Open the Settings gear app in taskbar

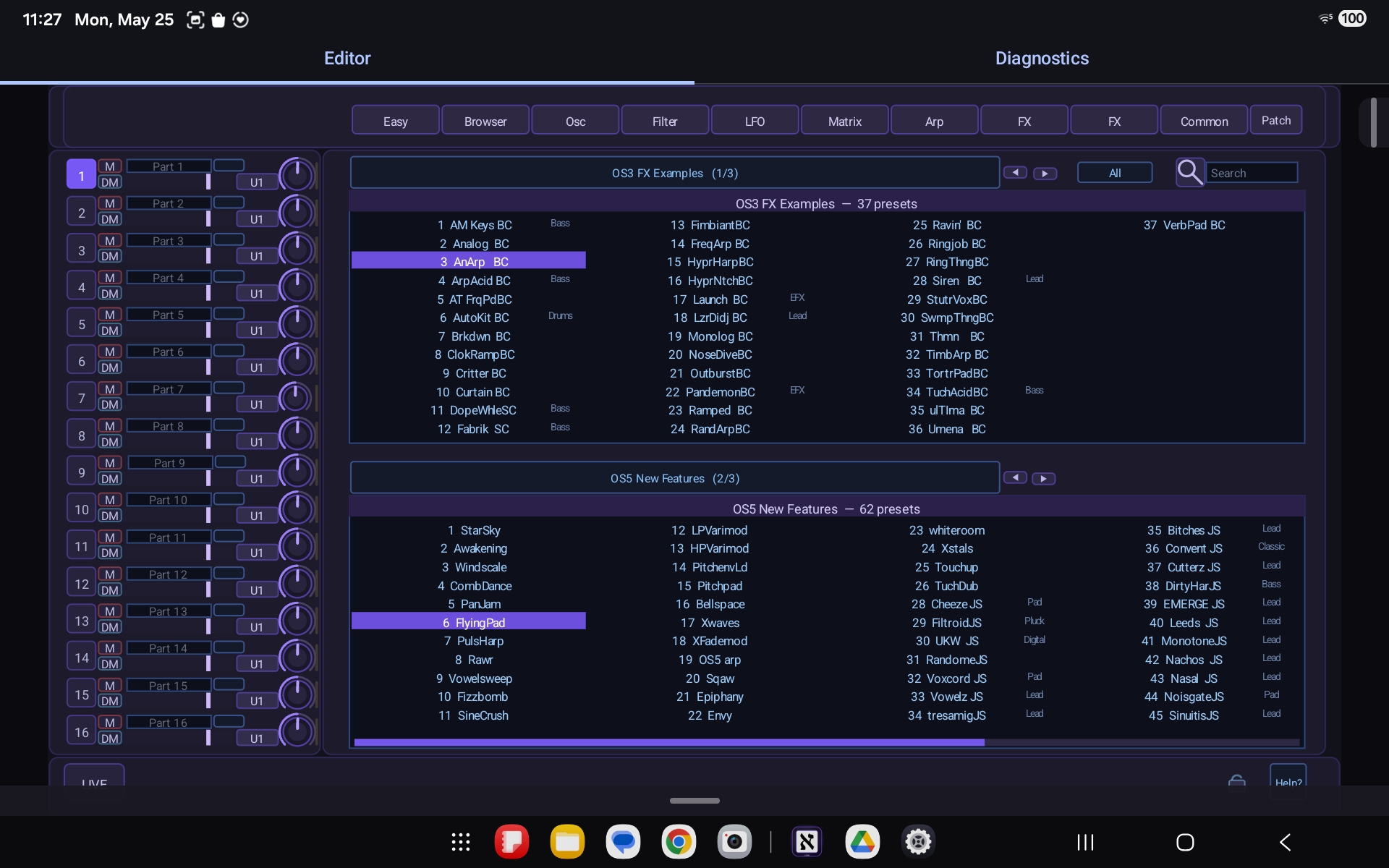918,842
